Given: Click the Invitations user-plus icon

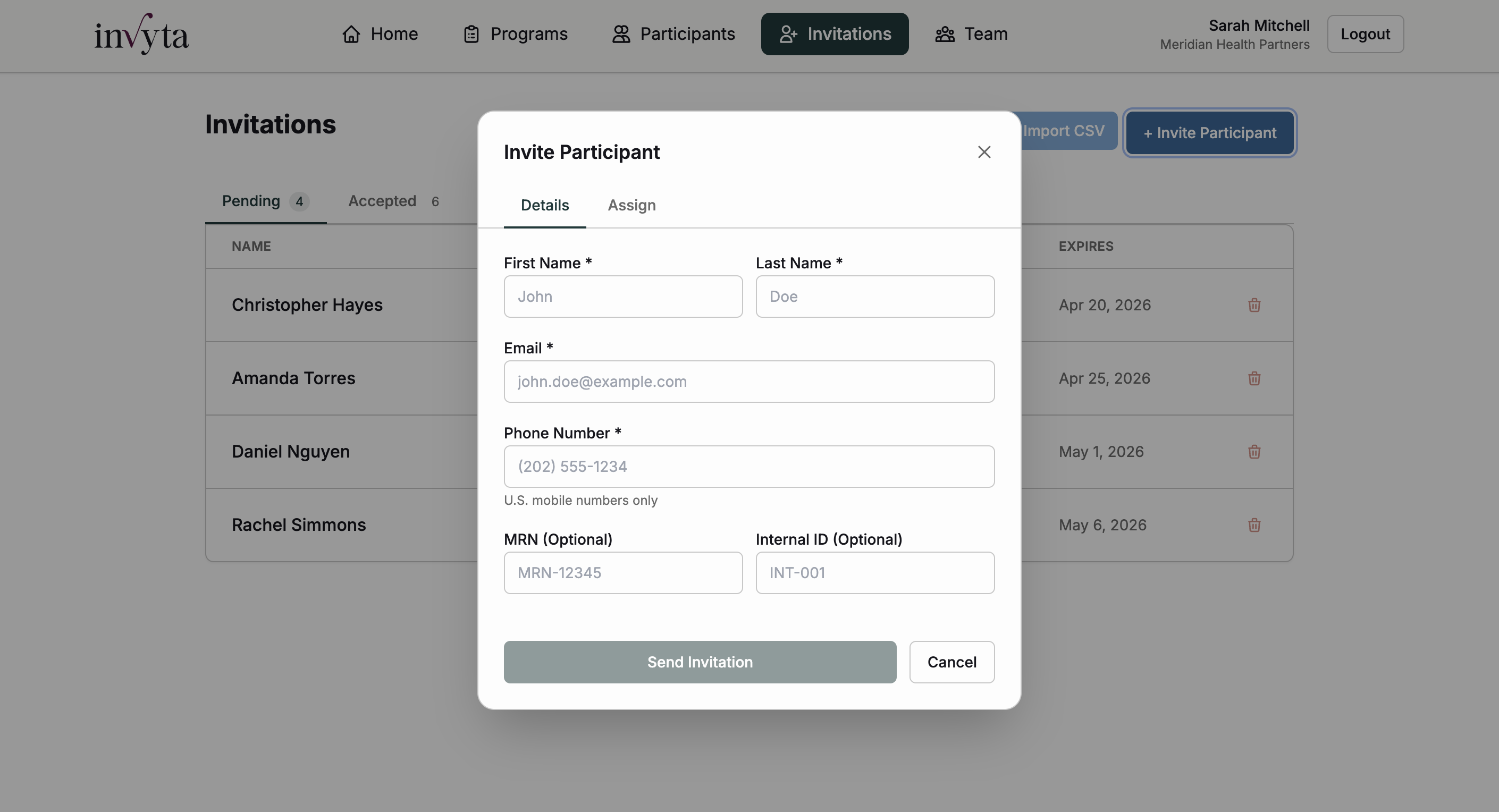Looking at the screenshot, I should click(788, 33).
